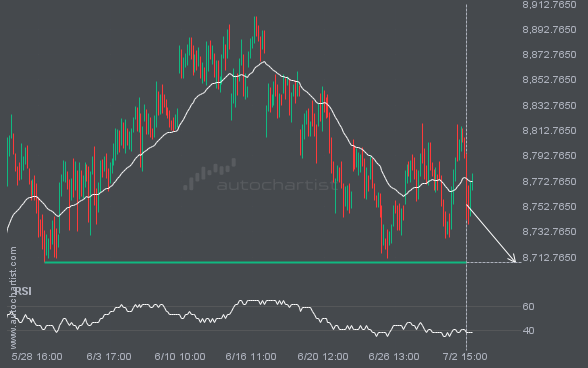Click the RSI 40 level label

(x=528, y=331)
